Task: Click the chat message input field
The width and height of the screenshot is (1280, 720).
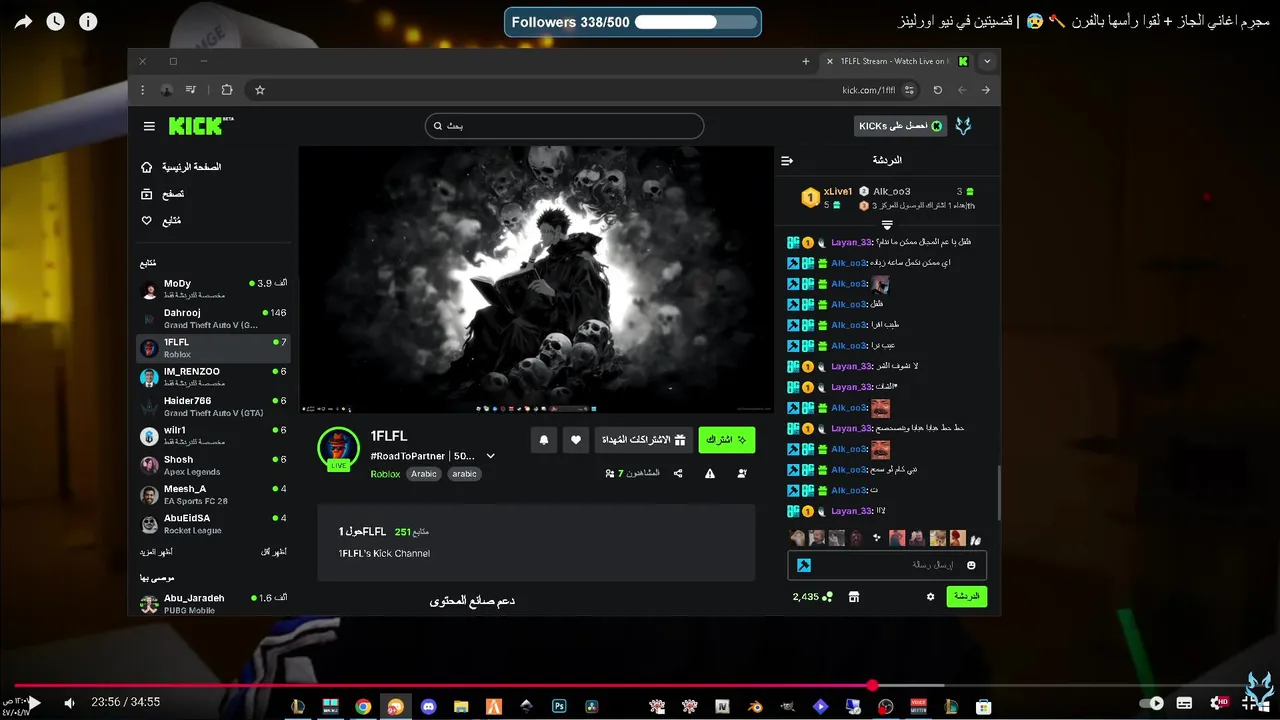Action: coord(887,565)
